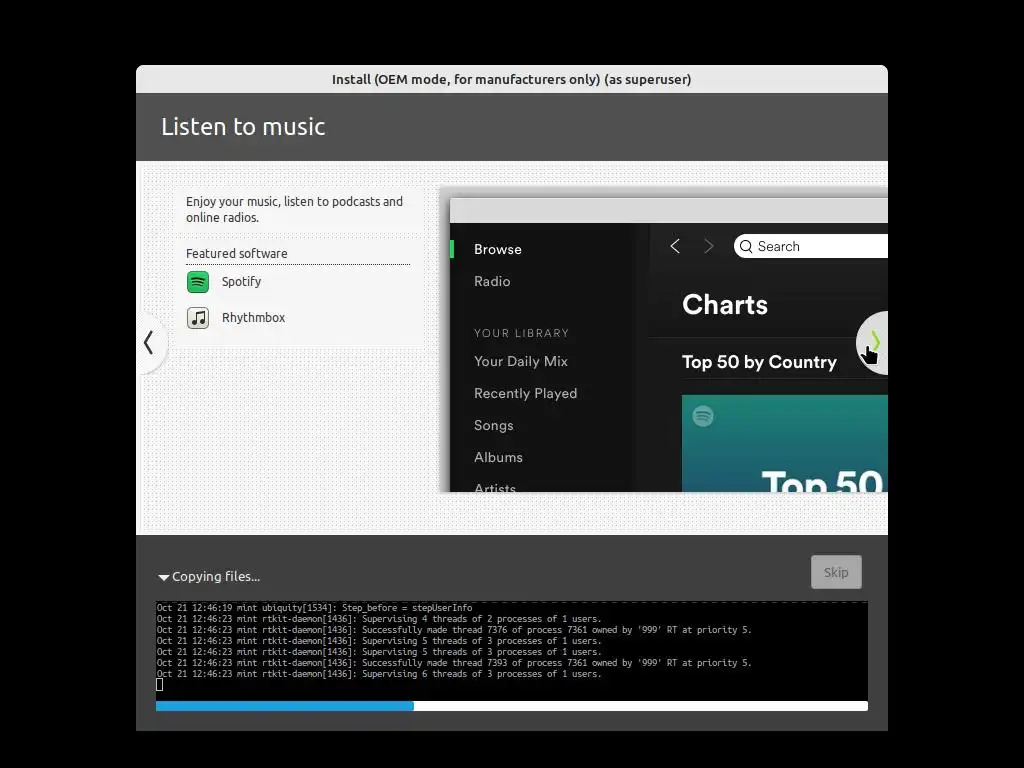The width and height of the screenshot is (1024, 768).
Task: Click the Charts heading
Action: pos(725,304)
